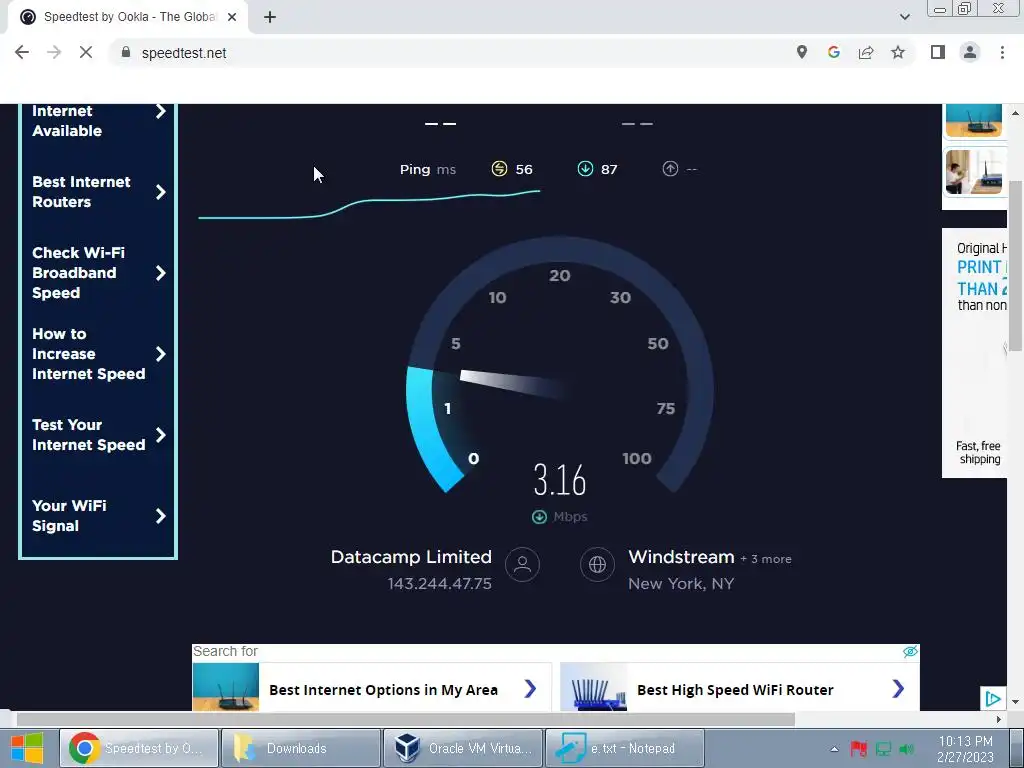This screenshot has width=1024, height=768.
Task: Click the browser forward arrow
Action: (54, 52)
